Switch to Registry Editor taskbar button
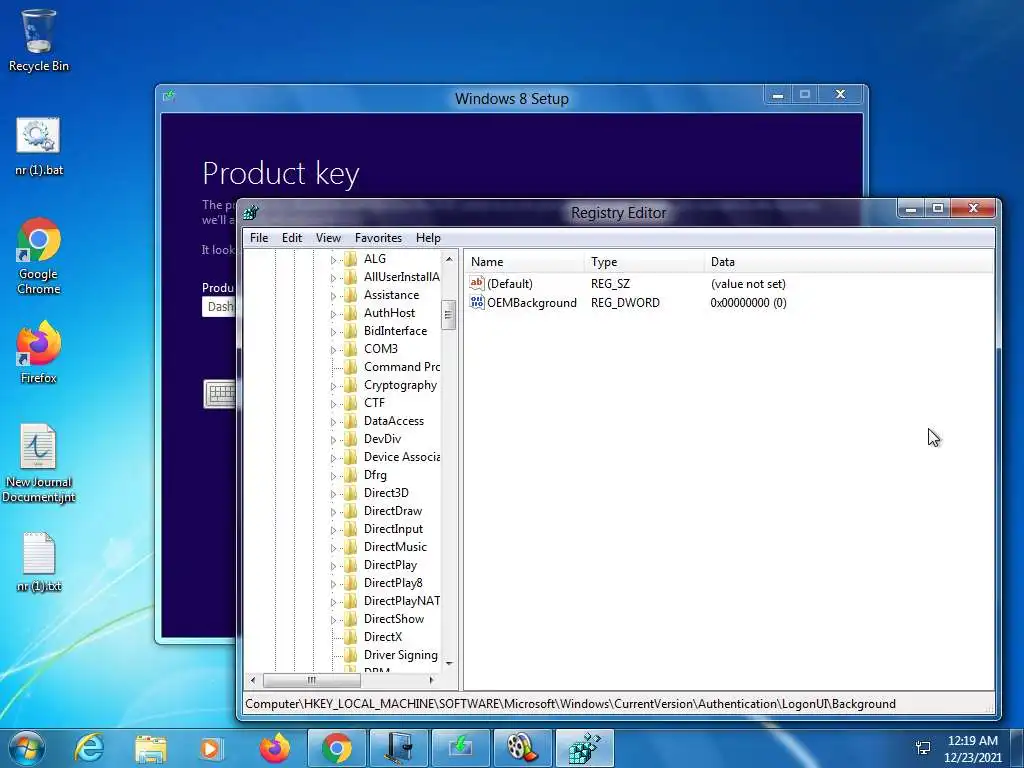Viewport: 1024px width, 768px height. click(584, 748)
